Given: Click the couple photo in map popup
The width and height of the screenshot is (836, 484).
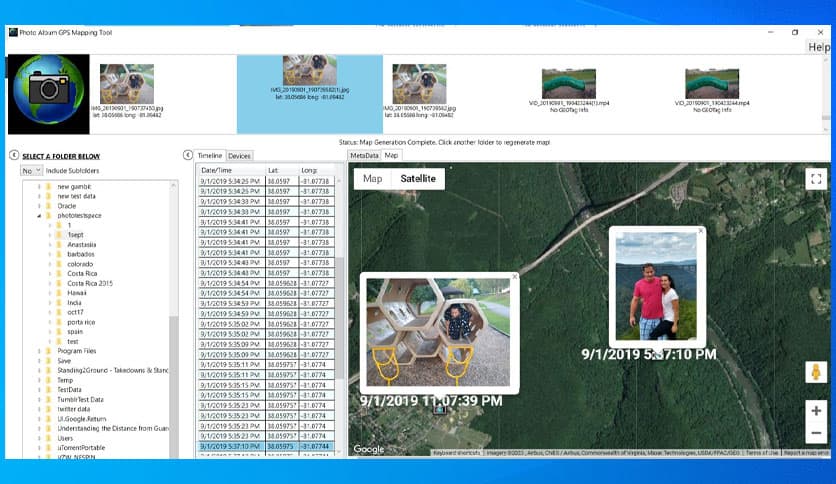Looking at the screenshot, I should point(656,286).
